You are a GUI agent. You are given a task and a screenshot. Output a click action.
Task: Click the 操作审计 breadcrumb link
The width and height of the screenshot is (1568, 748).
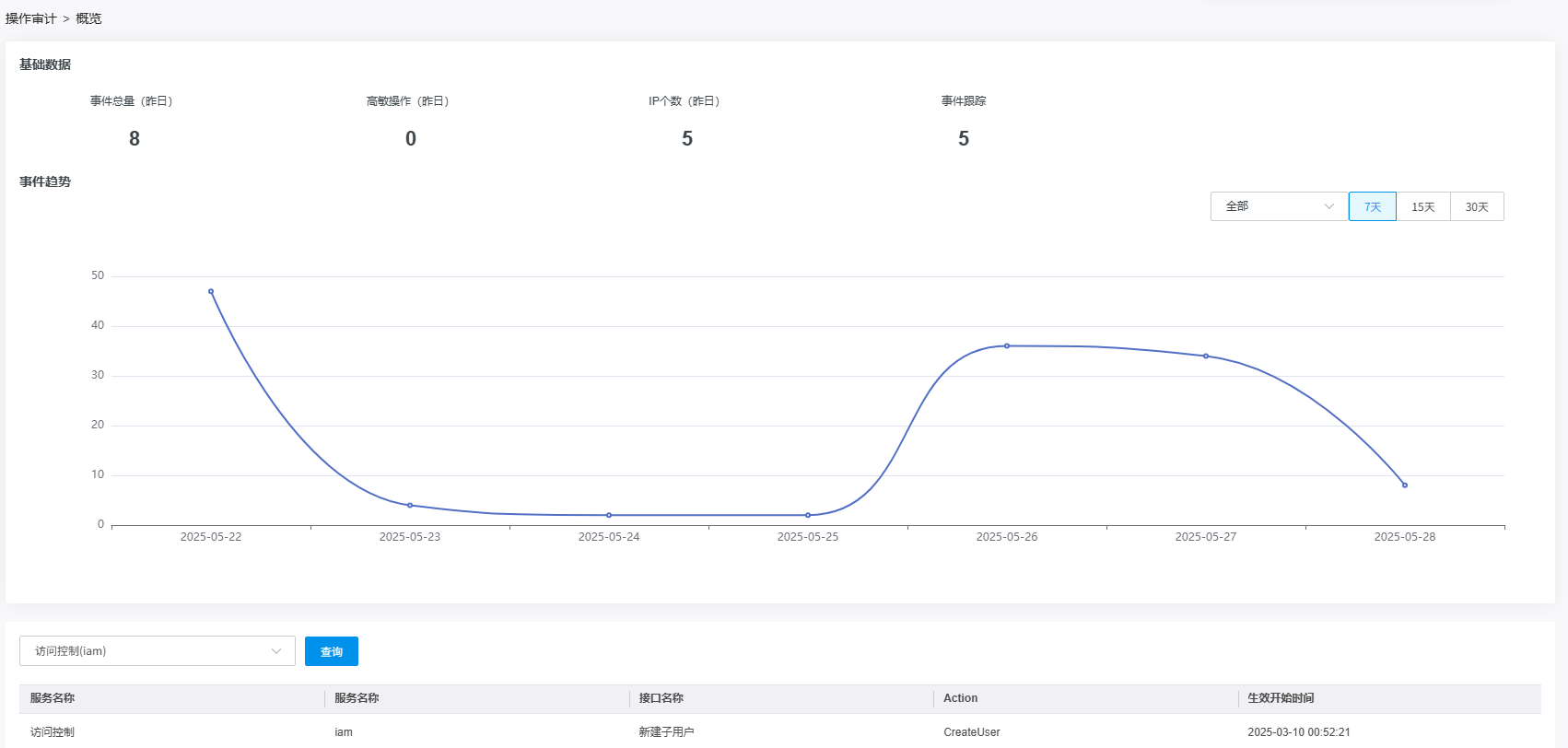tap(30, 18)
